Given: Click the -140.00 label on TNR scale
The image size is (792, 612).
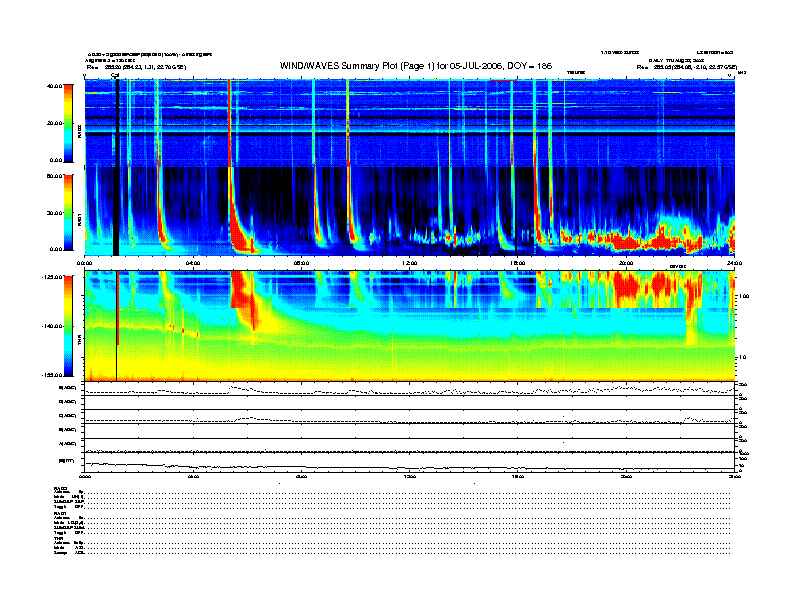Looking at the screenshot, I should coord(52,326).
